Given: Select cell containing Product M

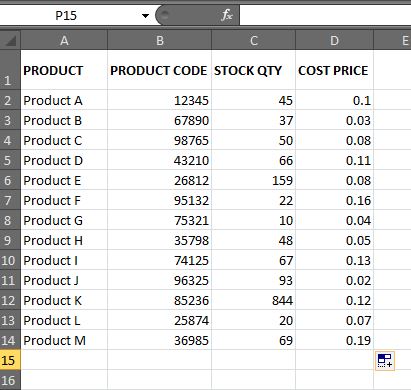Looking at the screenshot, I should 64,340.
